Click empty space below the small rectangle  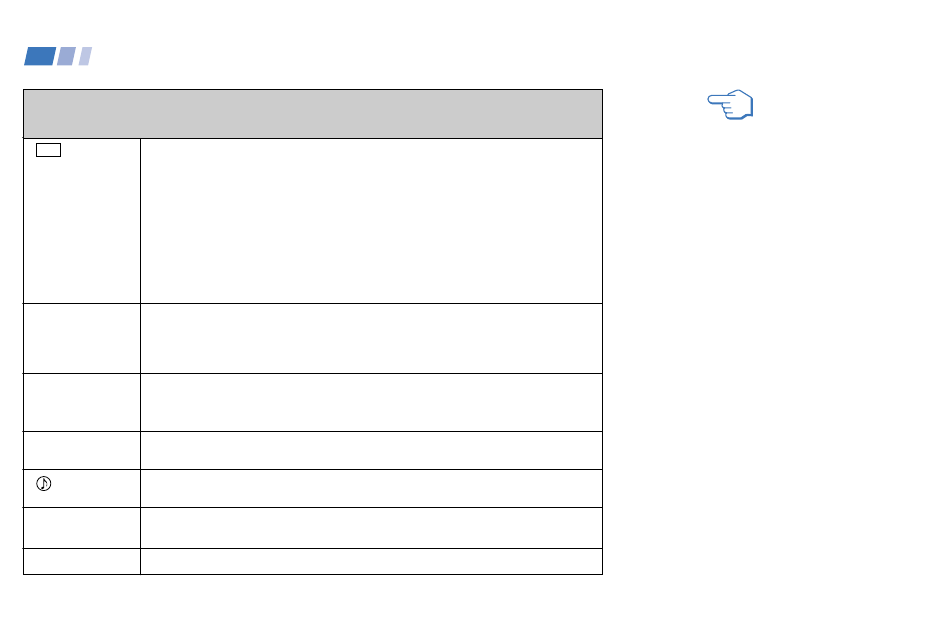pos(82,230)
